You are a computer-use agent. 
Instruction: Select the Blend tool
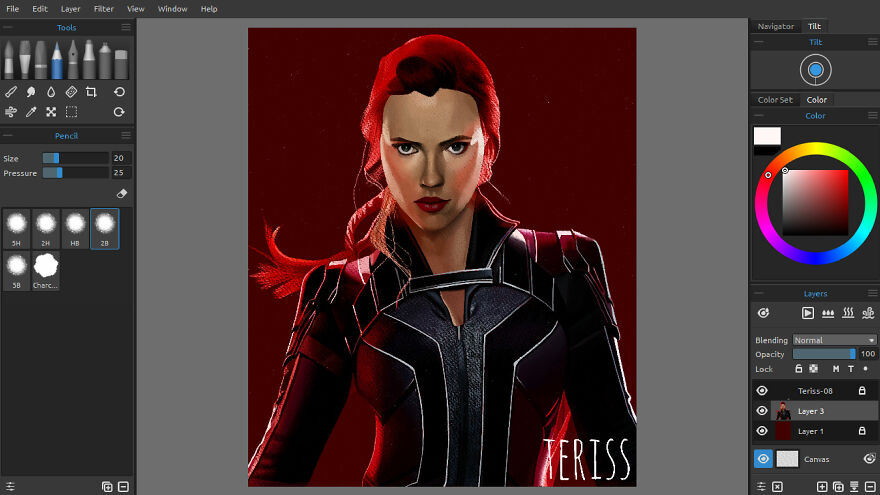coord(11,91)
